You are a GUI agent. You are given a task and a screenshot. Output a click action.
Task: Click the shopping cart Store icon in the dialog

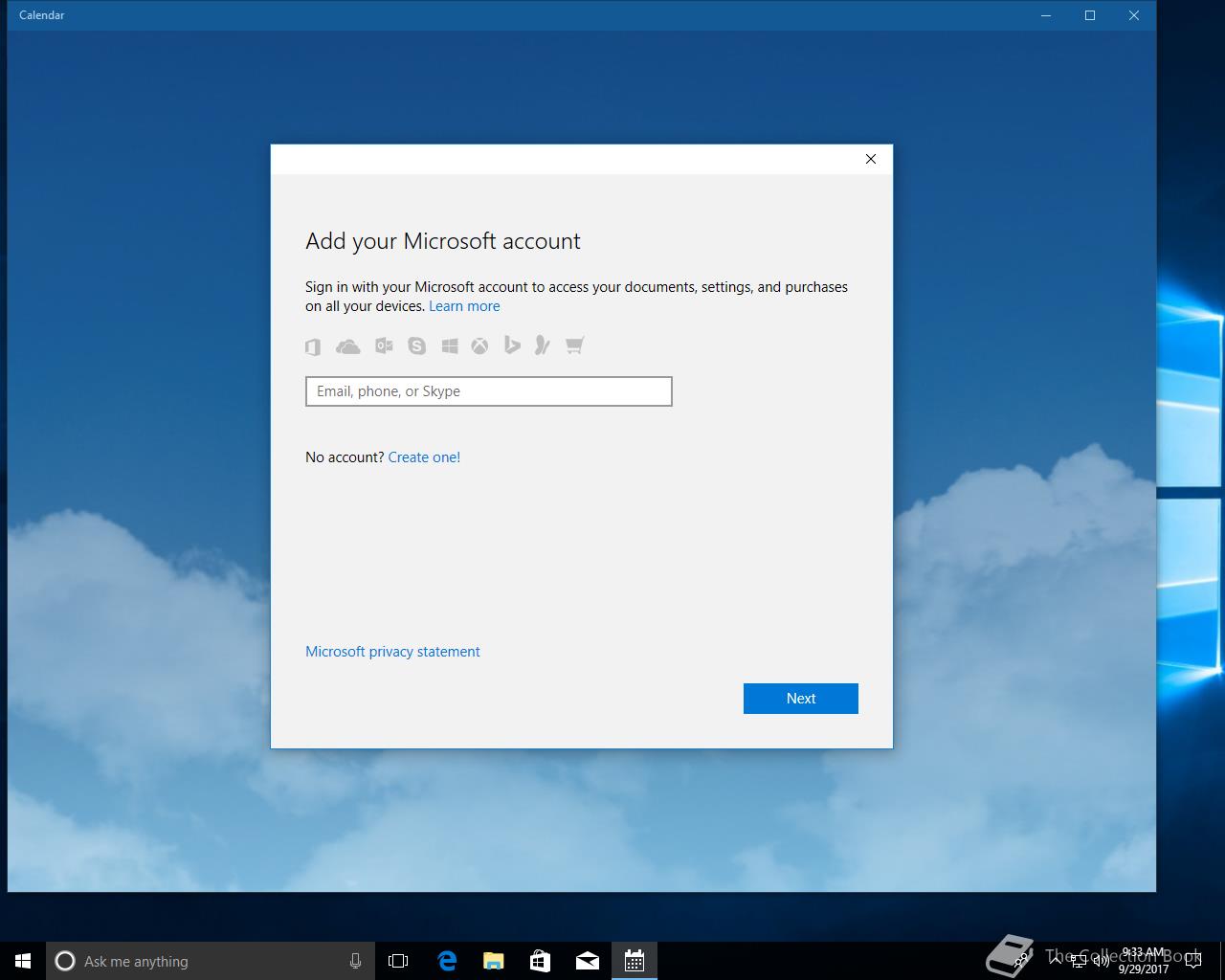point(574,346)
